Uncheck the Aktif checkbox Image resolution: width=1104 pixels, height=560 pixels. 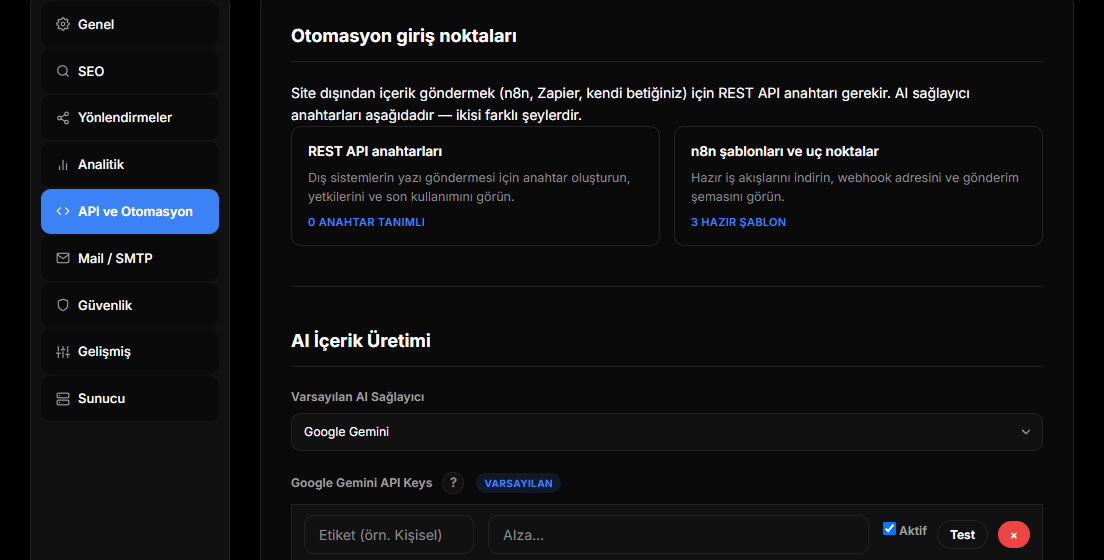click(889, 529)
